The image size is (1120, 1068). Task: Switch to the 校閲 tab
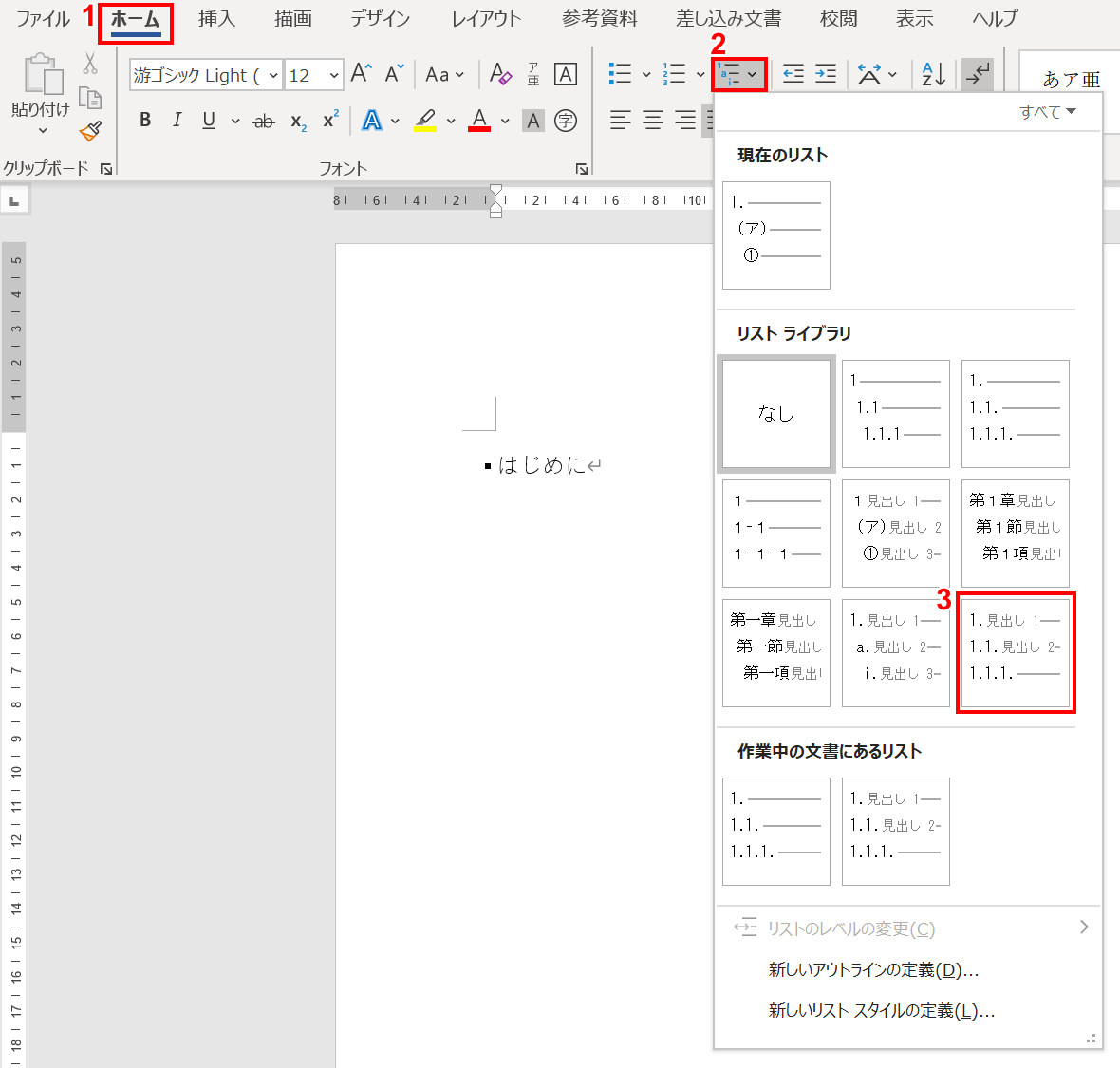point(838,19)
